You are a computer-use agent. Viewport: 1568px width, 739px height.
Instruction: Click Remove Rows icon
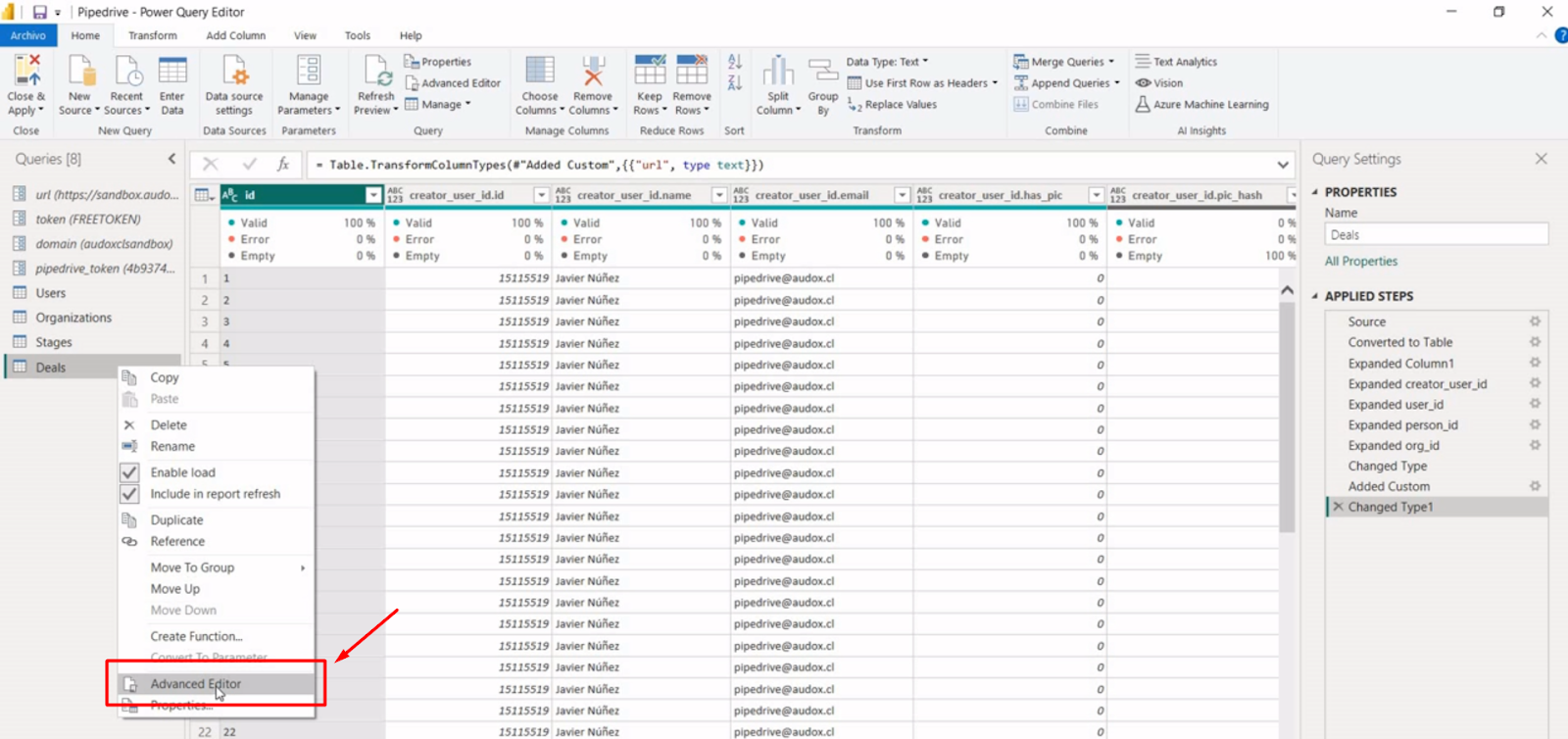[692, 71]
